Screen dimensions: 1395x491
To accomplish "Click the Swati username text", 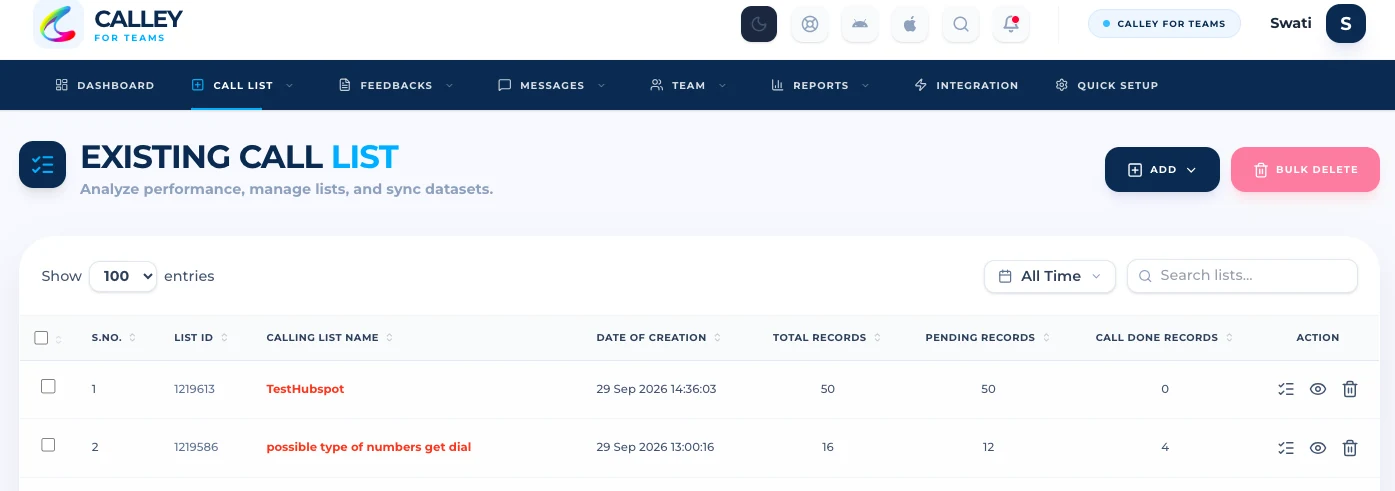I will point(1291,23).
